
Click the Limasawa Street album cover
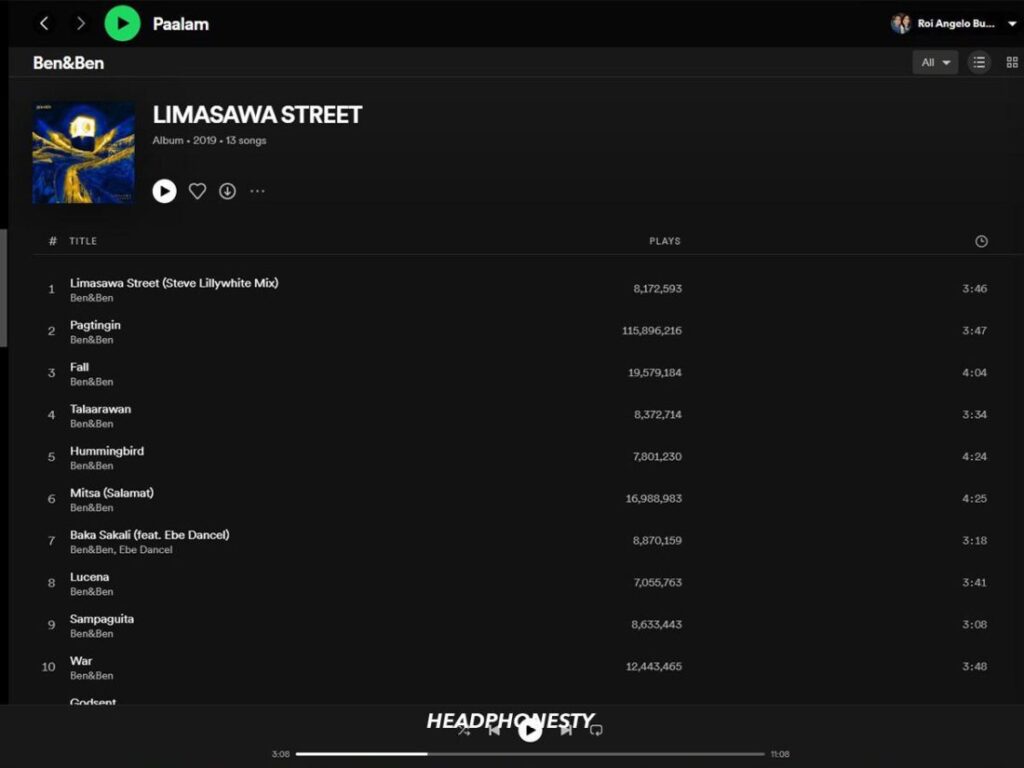(x=84, y=153)
